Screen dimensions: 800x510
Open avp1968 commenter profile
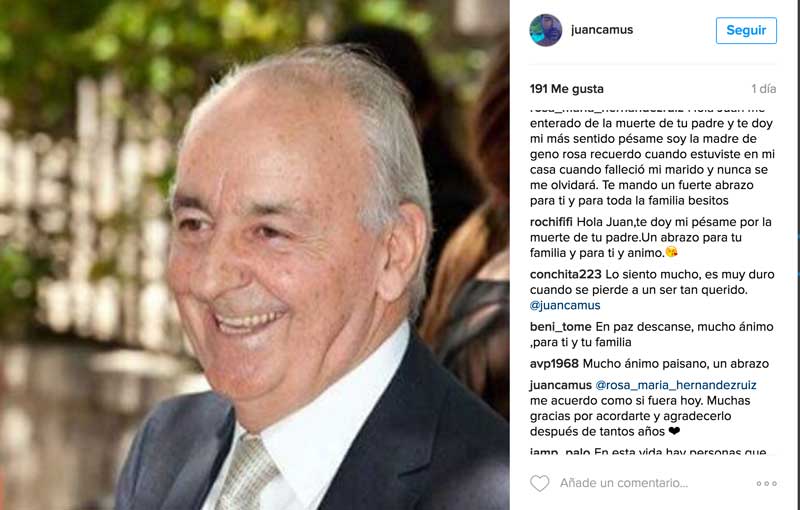[x=554, y=364]
